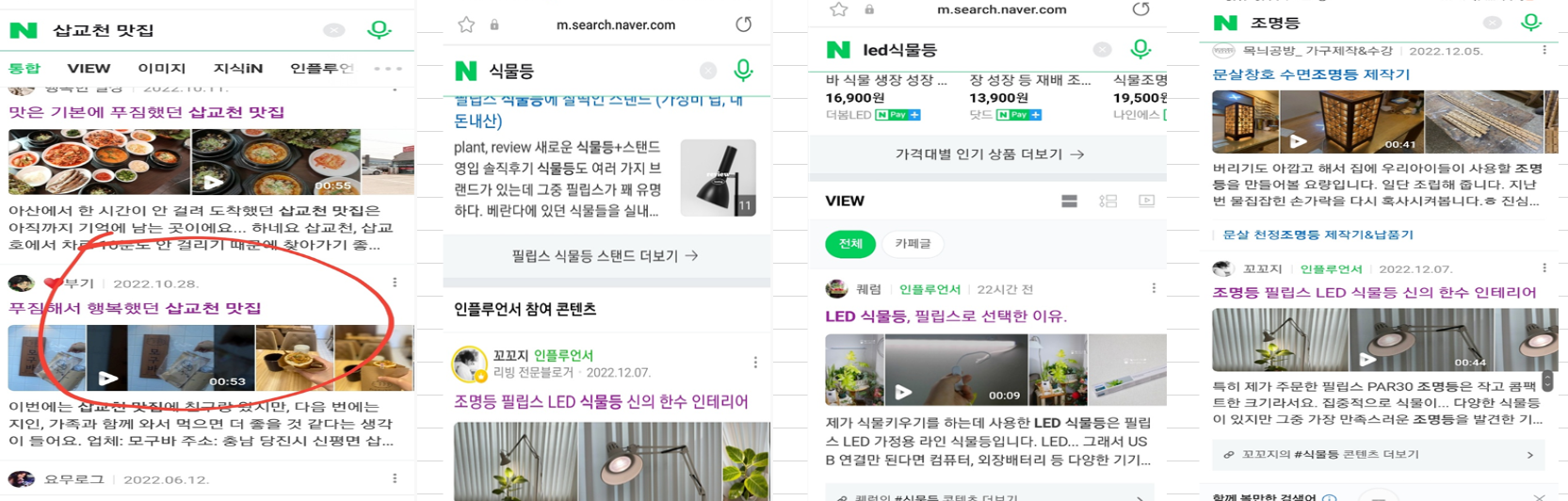Expand 가격대별 인기 상품 더보기
This screenshot has height=501, width=1568.
988,154
